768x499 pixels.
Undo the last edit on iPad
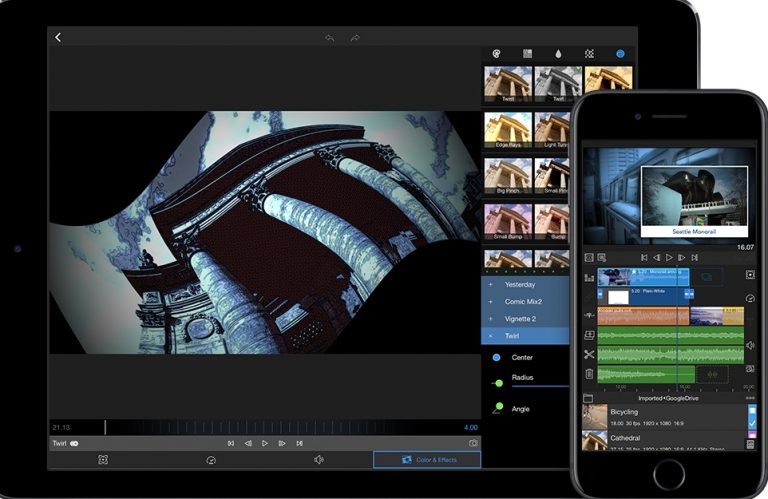point(330,38)
